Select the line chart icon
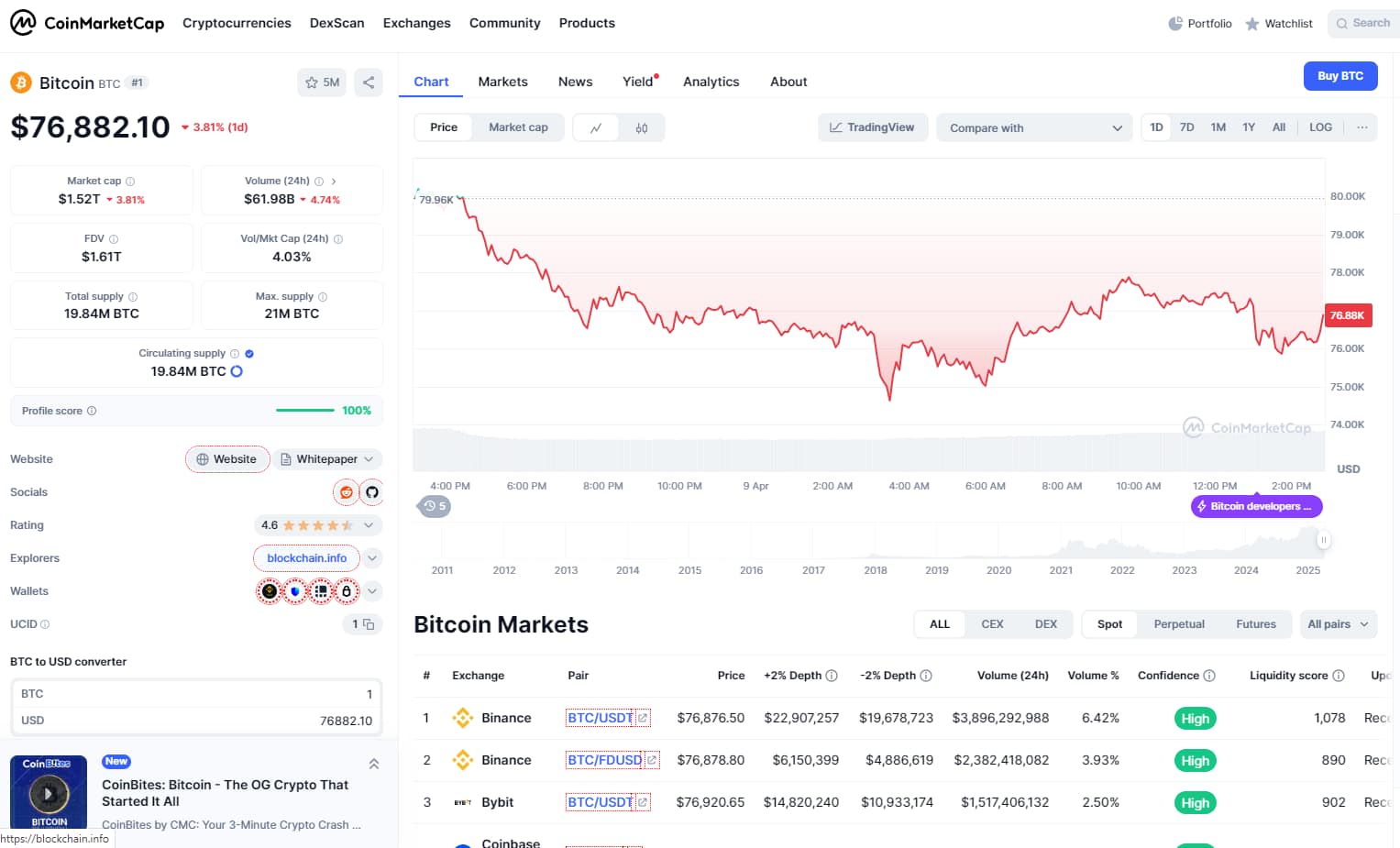 point(596,127)
